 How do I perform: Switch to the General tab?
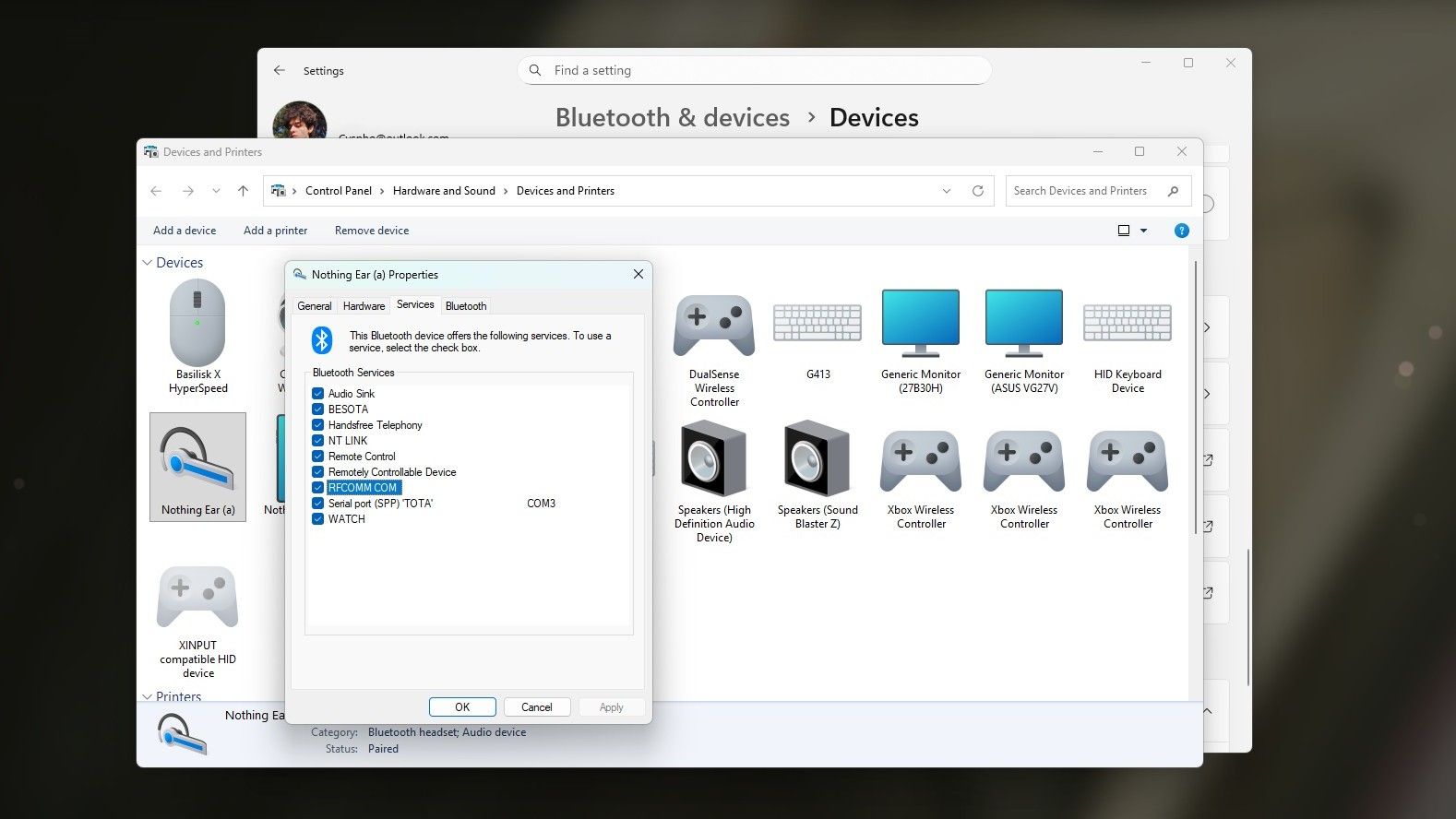(314, 306)
